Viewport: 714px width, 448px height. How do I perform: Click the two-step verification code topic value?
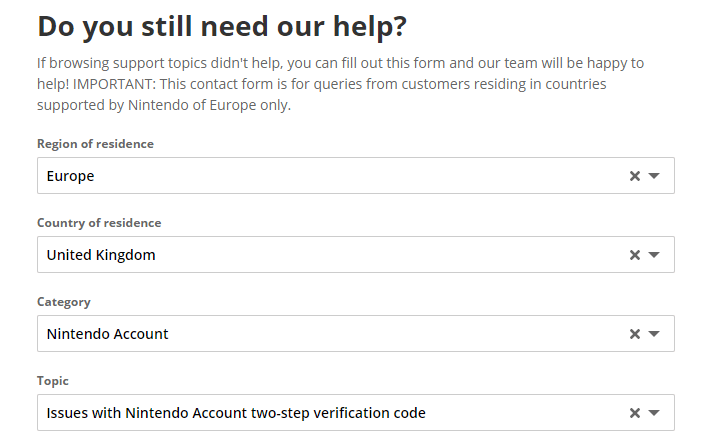(236, 413)
